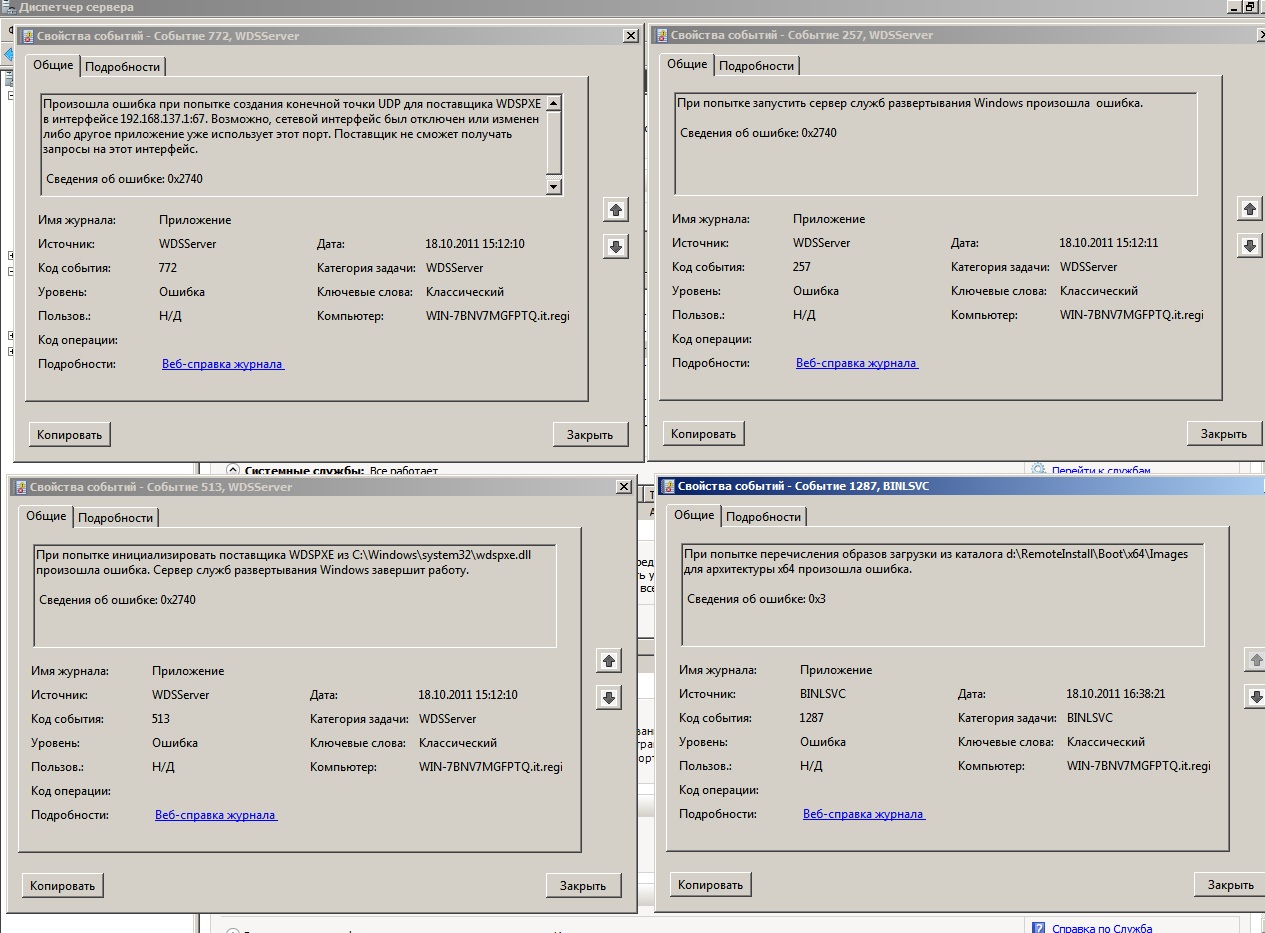The image size is (1265, 933).
Task: Show next event in Event 513 dialog
Action: 609,698
